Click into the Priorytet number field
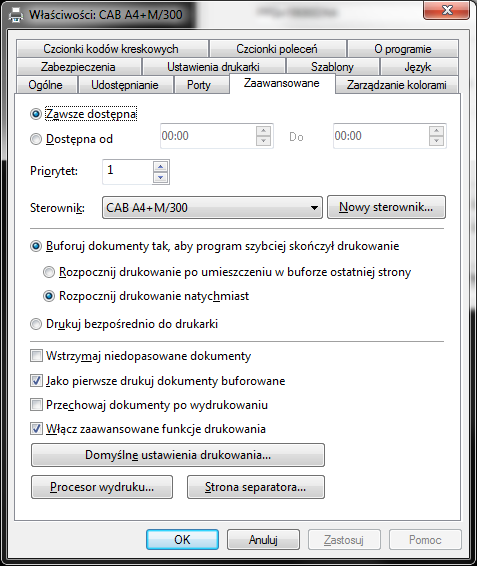Viewport: 477px width, 566px height. (128, 172)
